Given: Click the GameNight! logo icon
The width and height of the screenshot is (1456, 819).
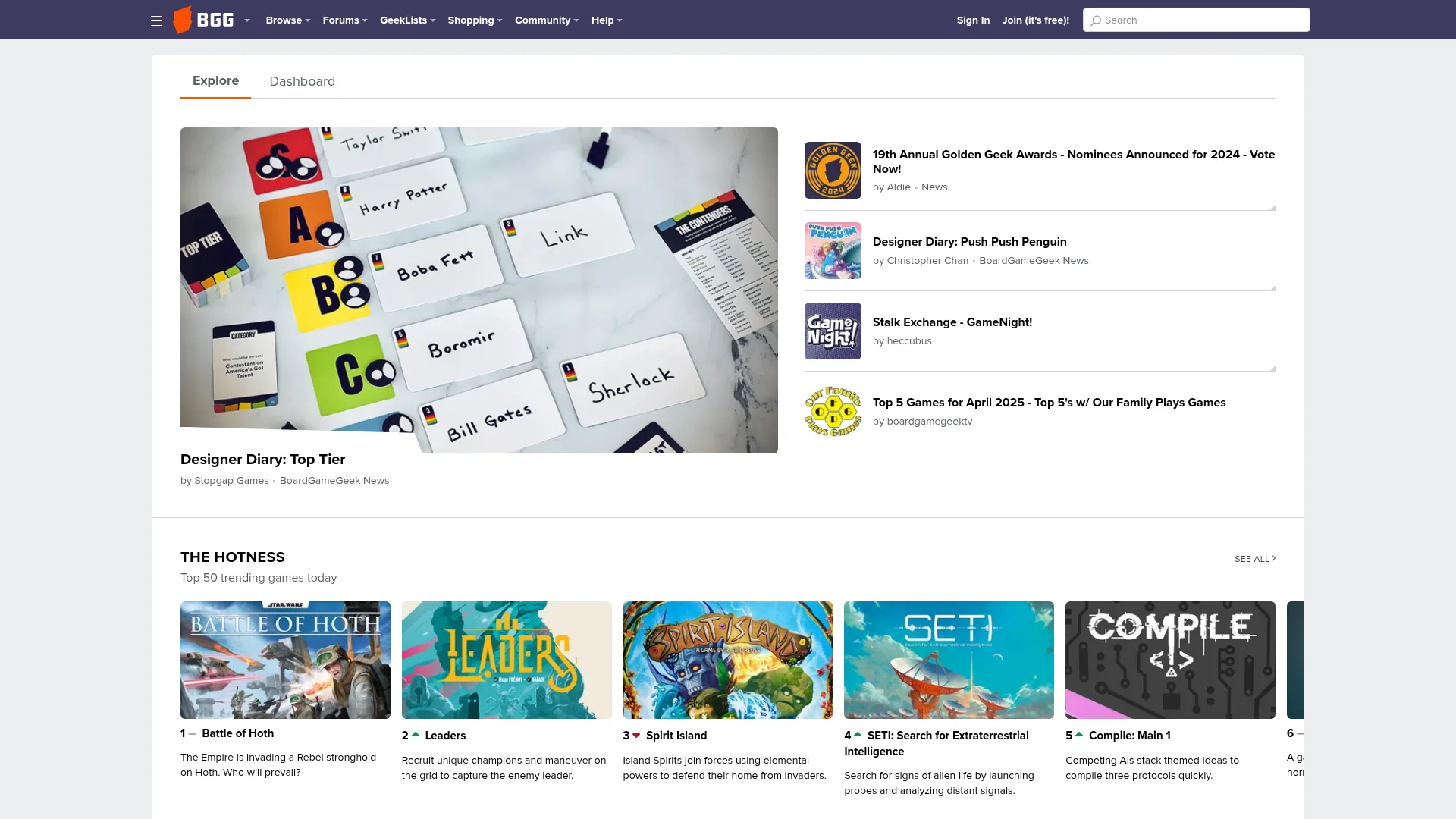Looking at the screenshot, I should [833, 331].
